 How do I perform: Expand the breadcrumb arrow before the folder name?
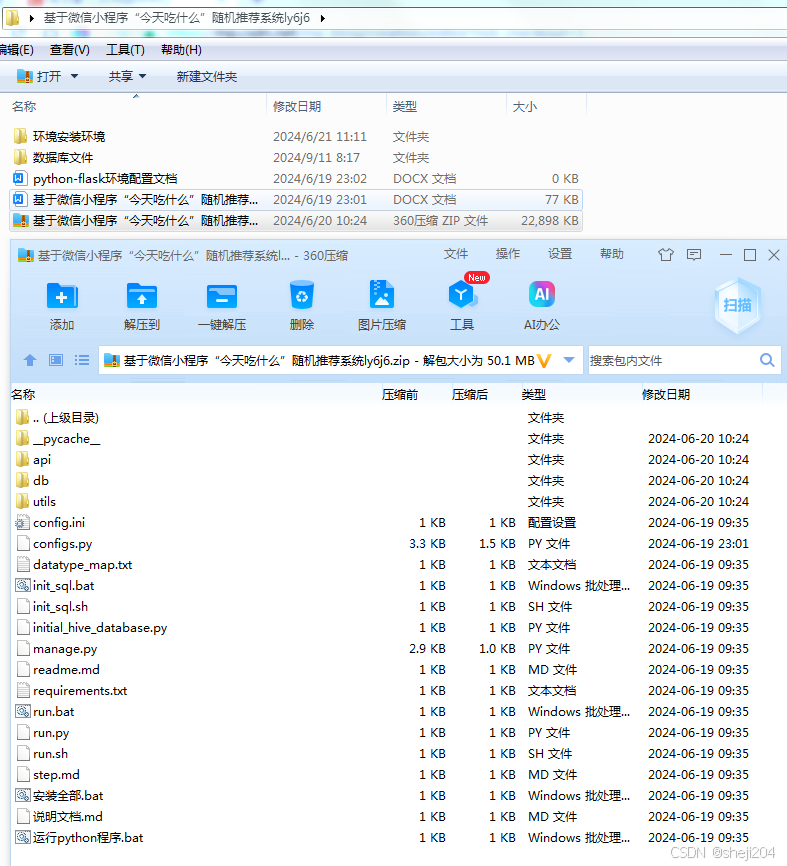[x=31, y=18]
